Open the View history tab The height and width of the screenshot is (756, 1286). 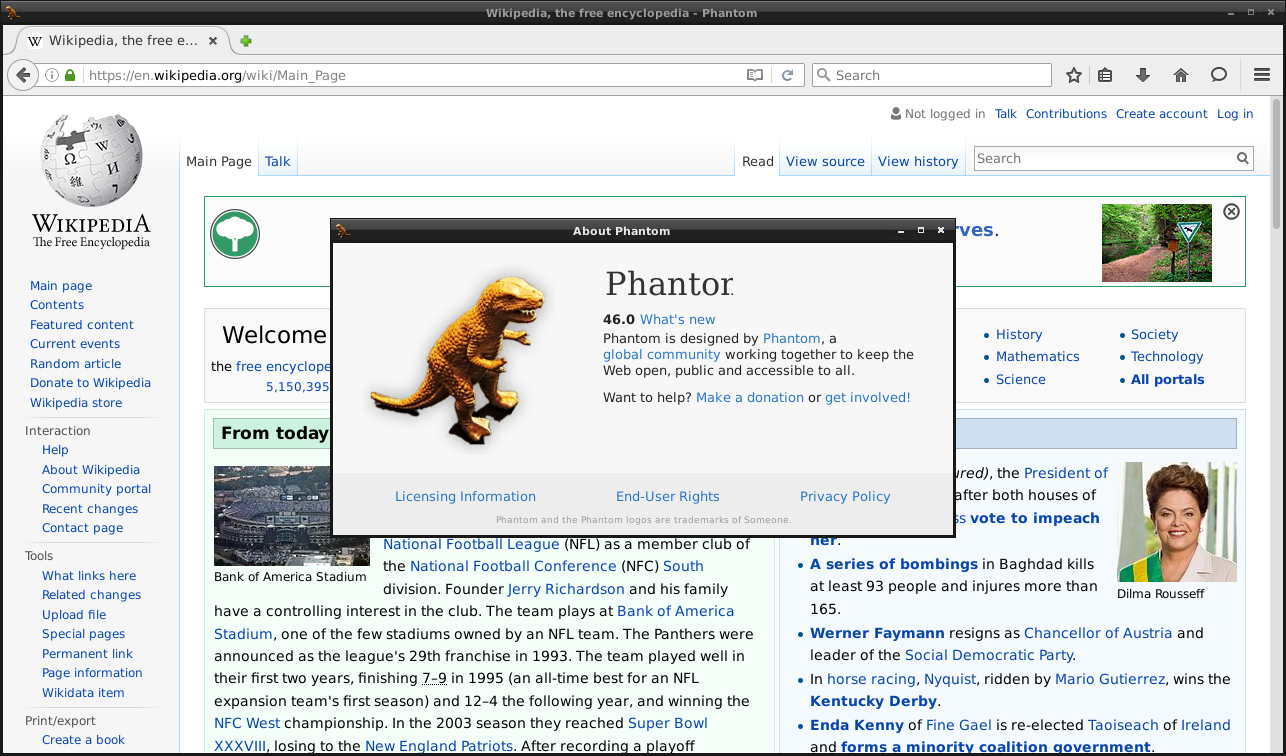pos(918,161)
